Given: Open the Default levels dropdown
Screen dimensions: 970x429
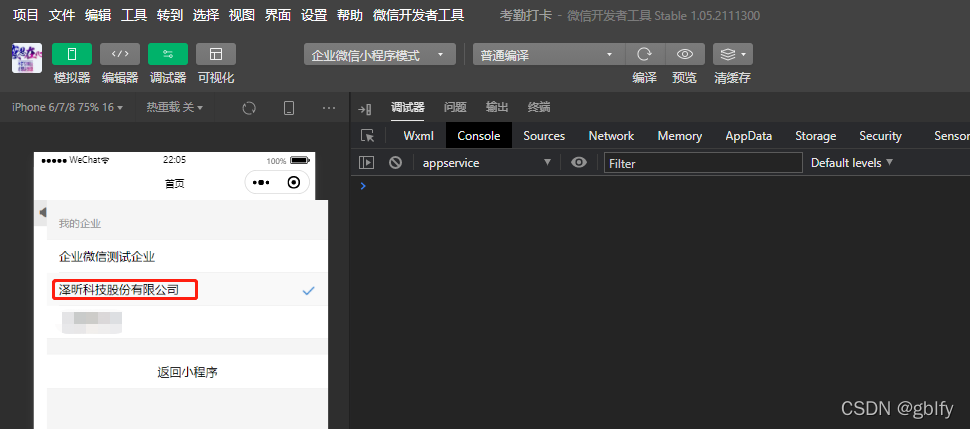Looking at the screenshot, I should click(x=852, y=163).
